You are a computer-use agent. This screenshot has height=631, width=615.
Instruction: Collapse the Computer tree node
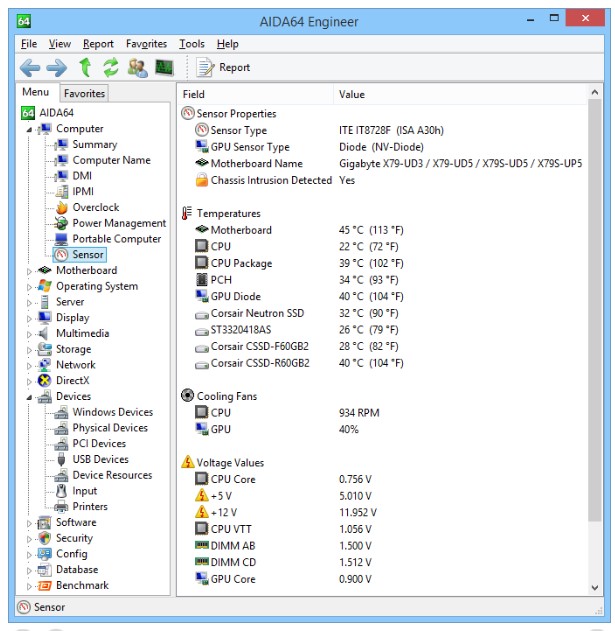[x=29, y=130]
